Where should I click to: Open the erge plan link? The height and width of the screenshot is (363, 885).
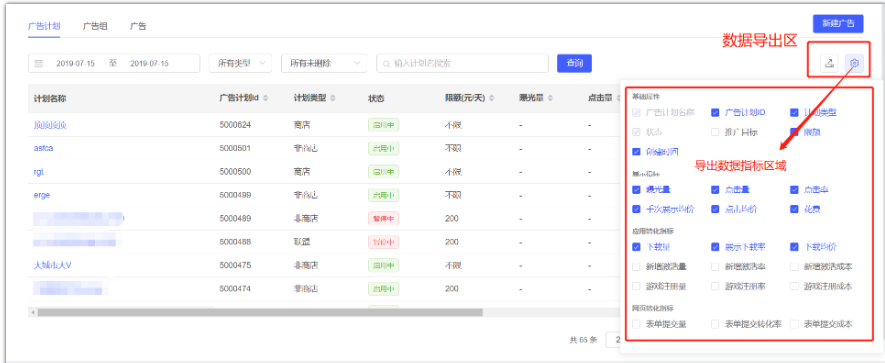tap(42, 195)
